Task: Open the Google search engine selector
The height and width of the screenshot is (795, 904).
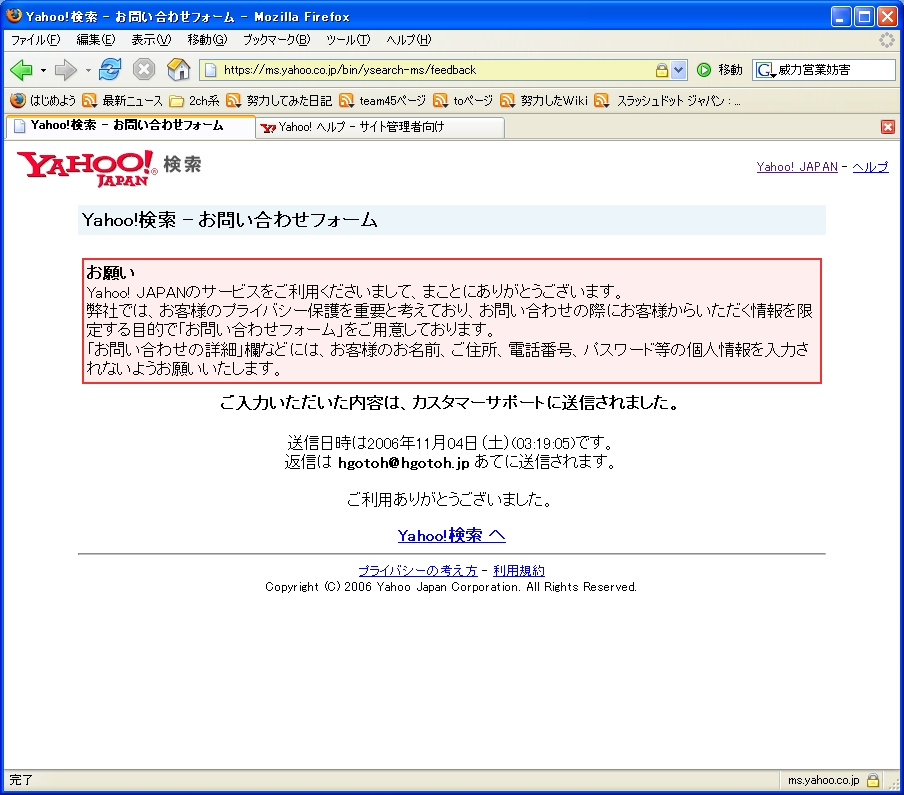Action: click(x=766, y=70)
